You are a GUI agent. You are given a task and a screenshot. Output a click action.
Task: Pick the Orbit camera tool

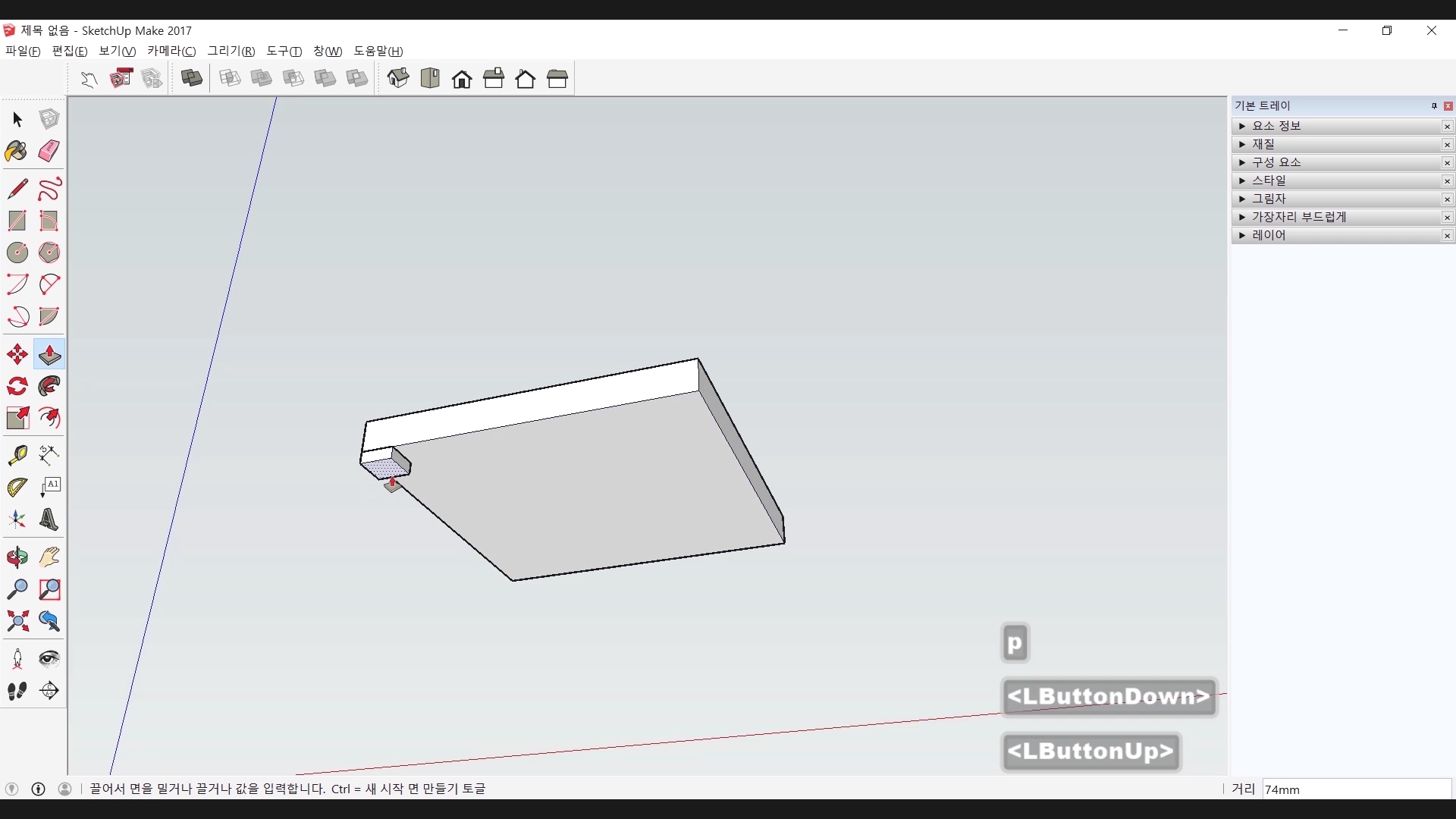17,557
